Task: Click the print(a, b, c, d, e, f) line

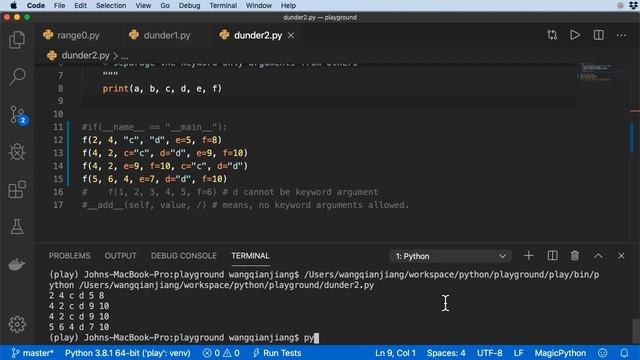Action: (162, 88)
